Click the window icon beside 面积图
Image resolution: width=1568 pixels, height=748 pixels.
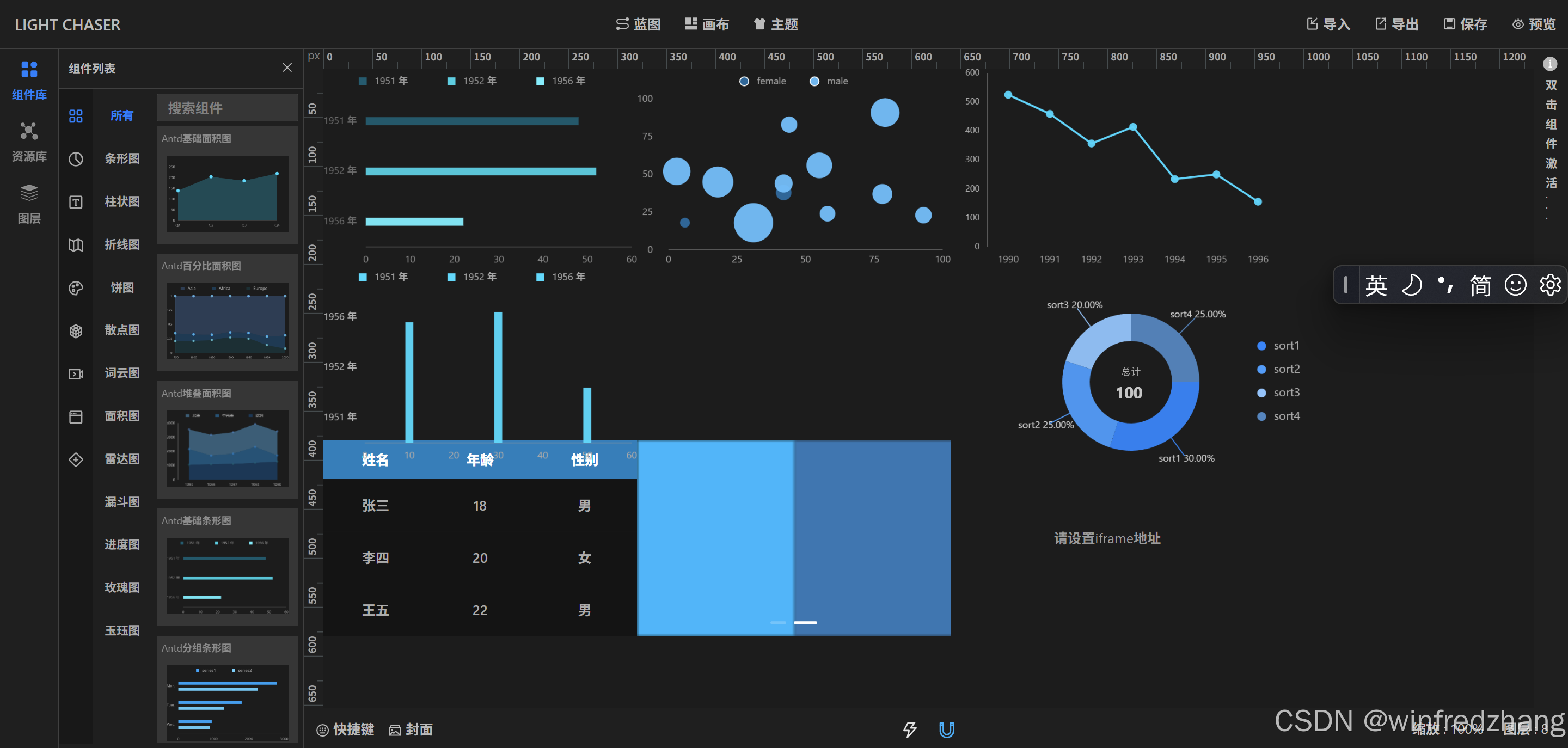pyautogui.click(x=76, y=416)
